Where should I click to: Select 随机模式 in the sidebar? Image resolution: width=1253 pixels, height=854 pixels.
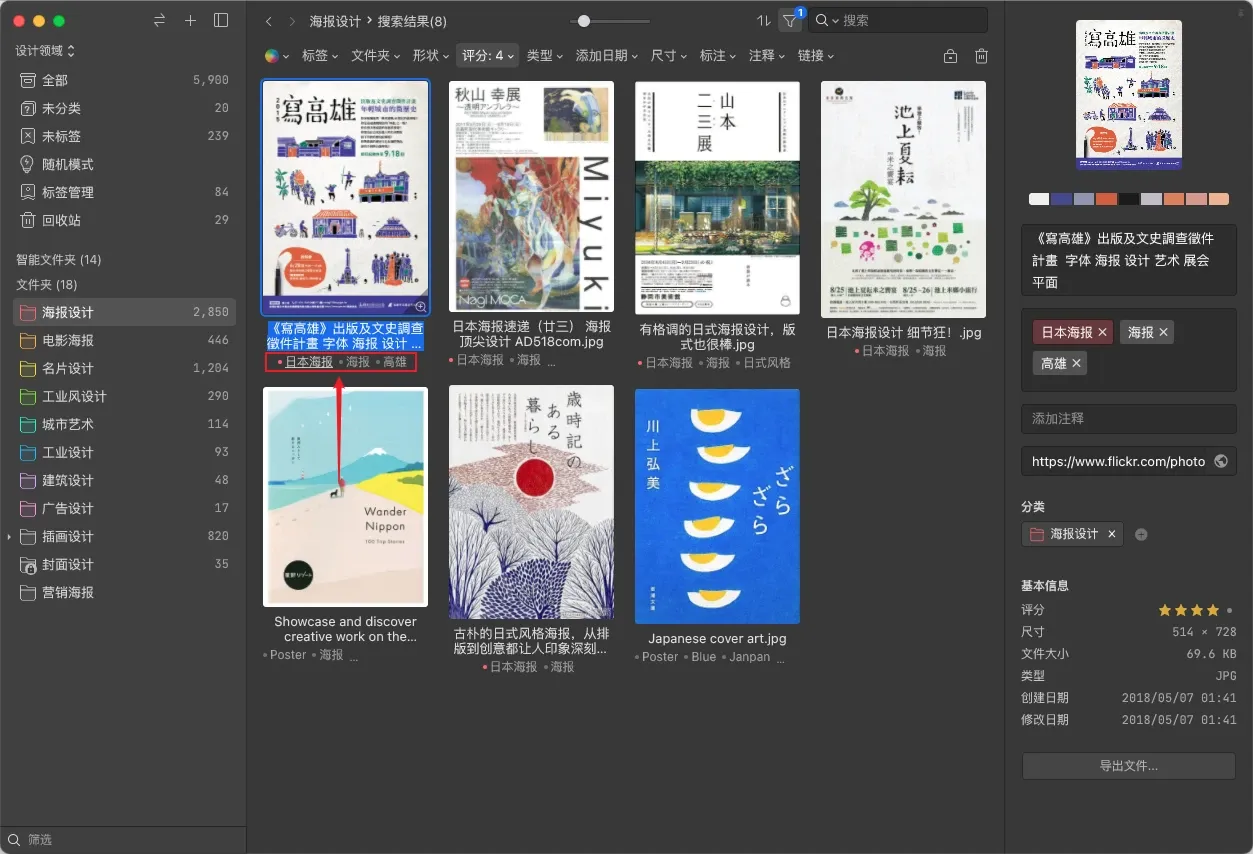coord(124,164)
